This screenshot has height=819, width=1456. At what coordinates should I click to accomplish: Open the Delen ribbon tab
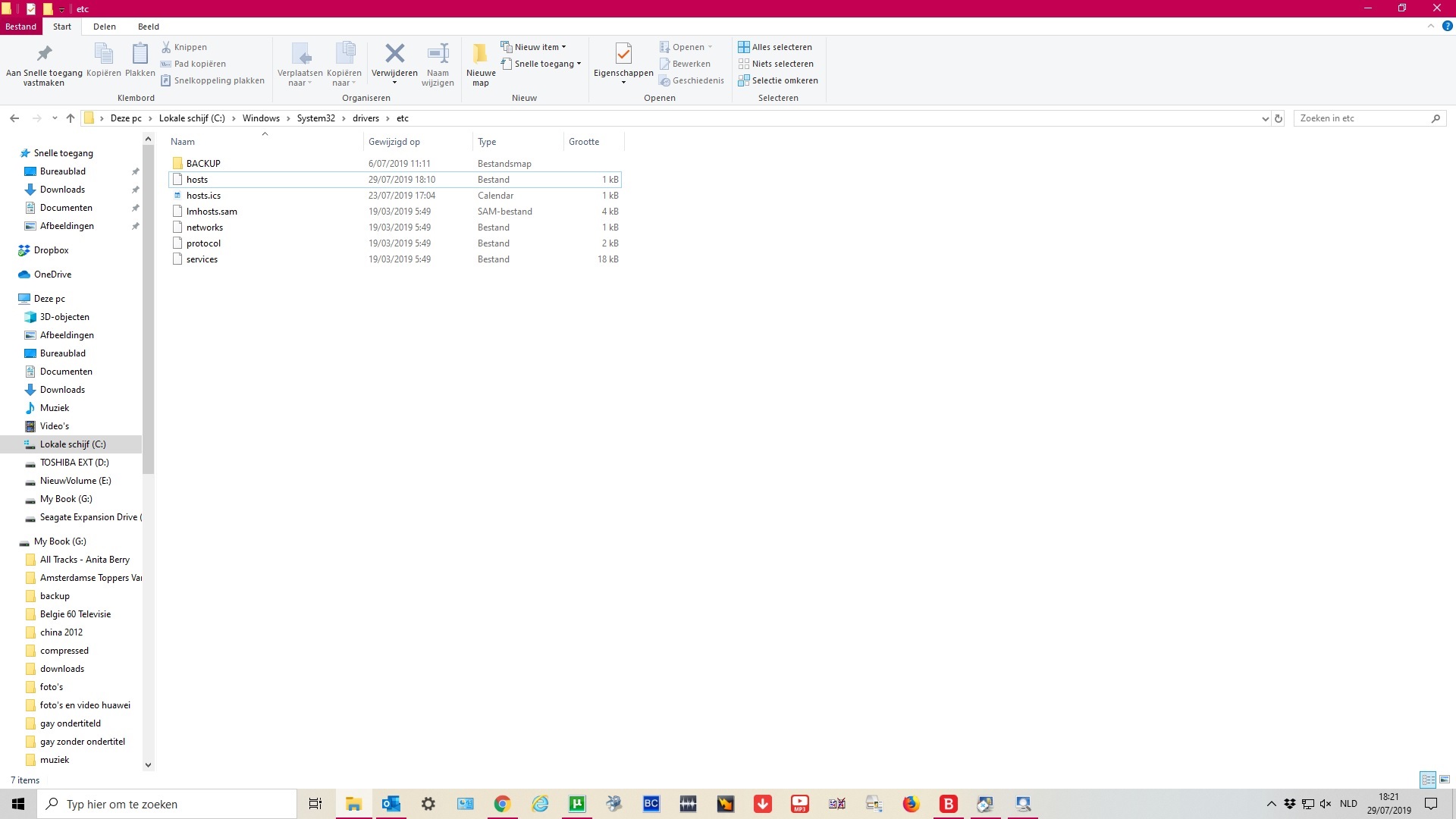[105, 27]
